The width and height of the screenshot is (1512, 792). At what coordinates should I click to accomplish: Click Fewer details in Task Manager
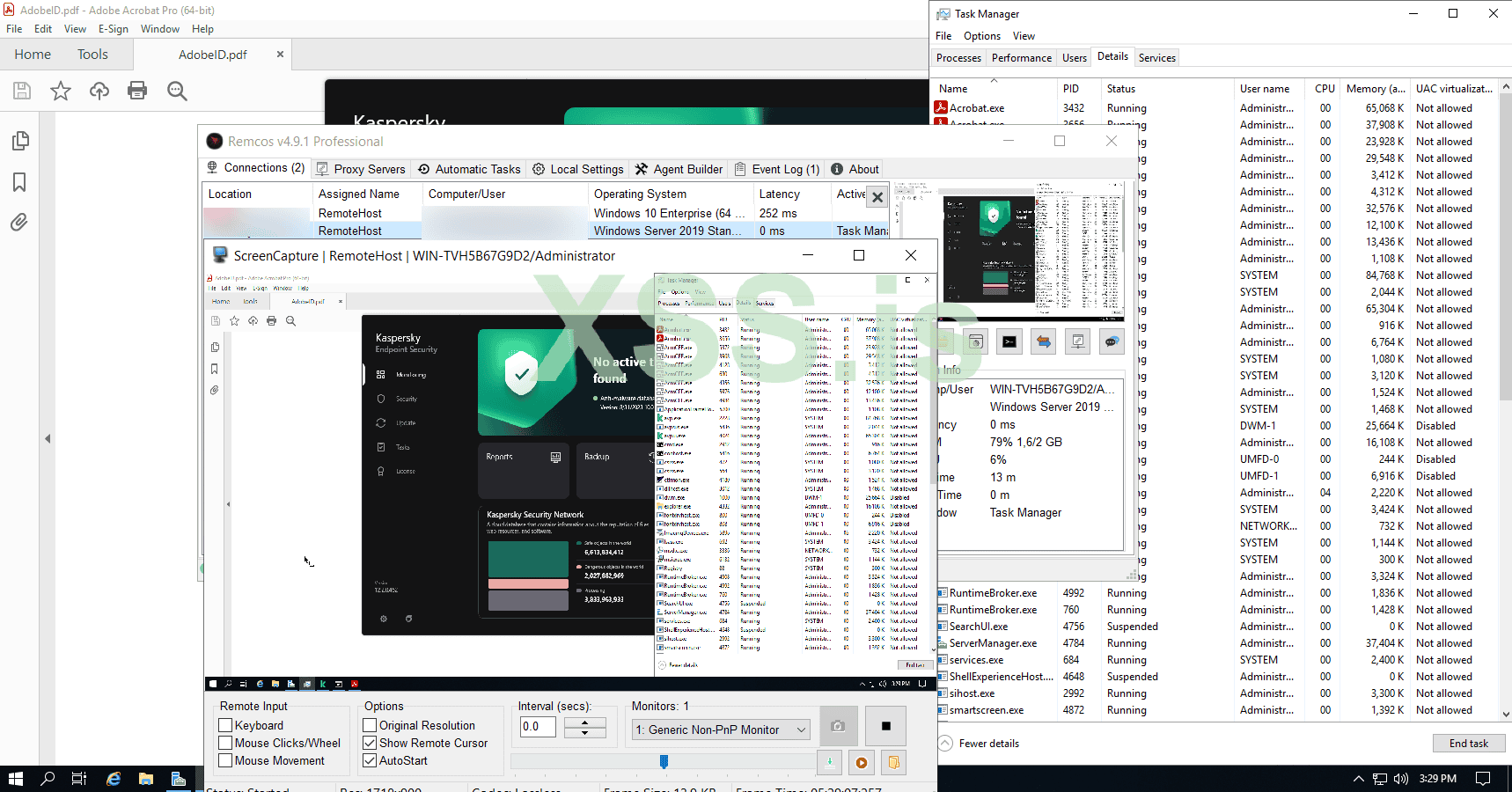click(979, 744)
